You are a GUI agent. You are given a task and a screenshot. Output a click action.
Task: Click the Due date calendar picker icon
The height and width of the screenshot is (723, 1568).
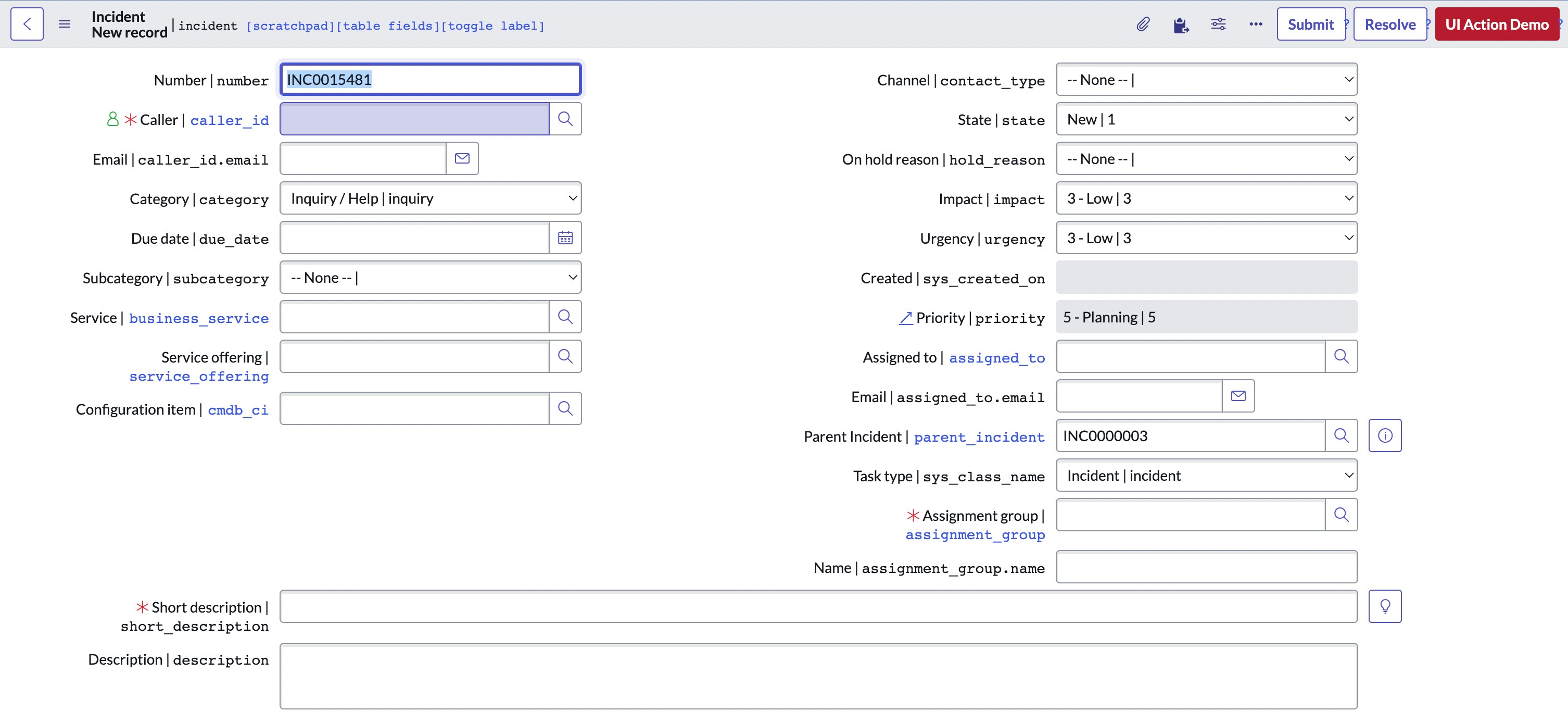565,238
